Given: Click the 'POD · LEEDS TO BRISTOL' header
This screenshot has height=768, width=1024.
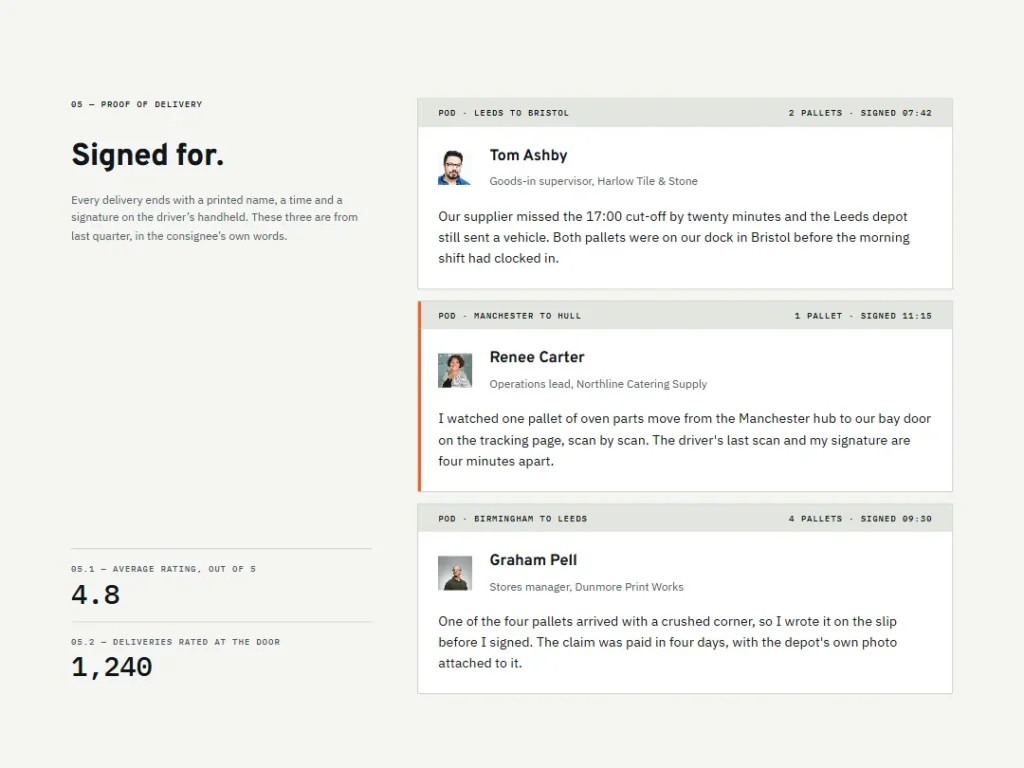Looking at the screenshot, I should [x=504, y=113].
